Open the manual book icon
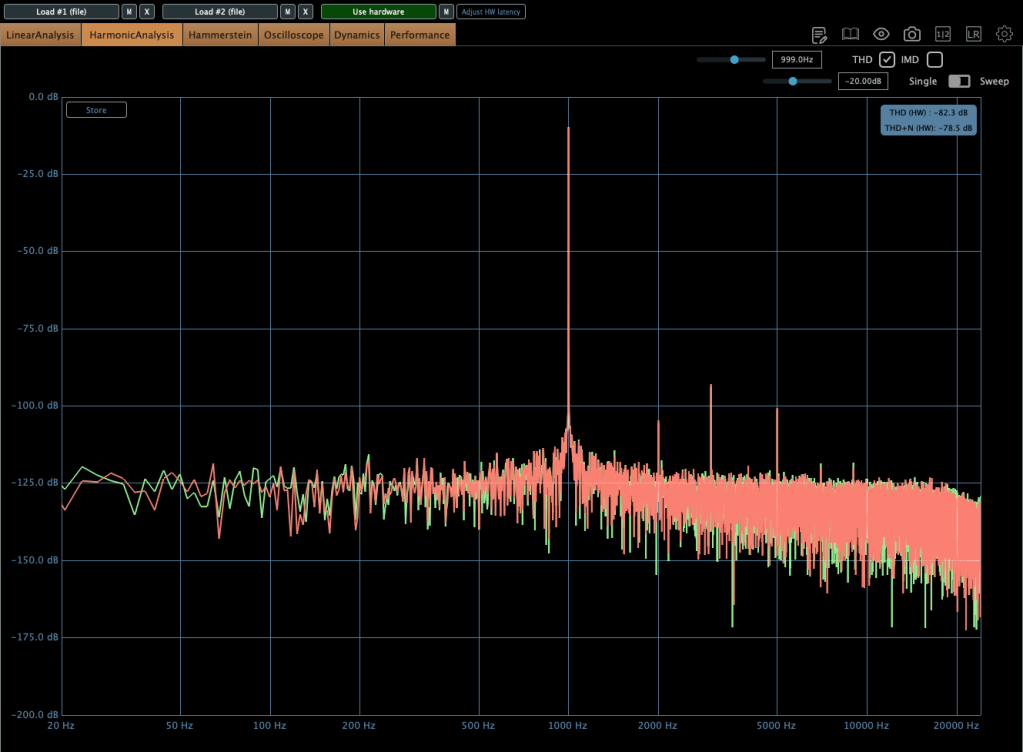Viewport: 1023px width, 752px height. tap(851, 35)
